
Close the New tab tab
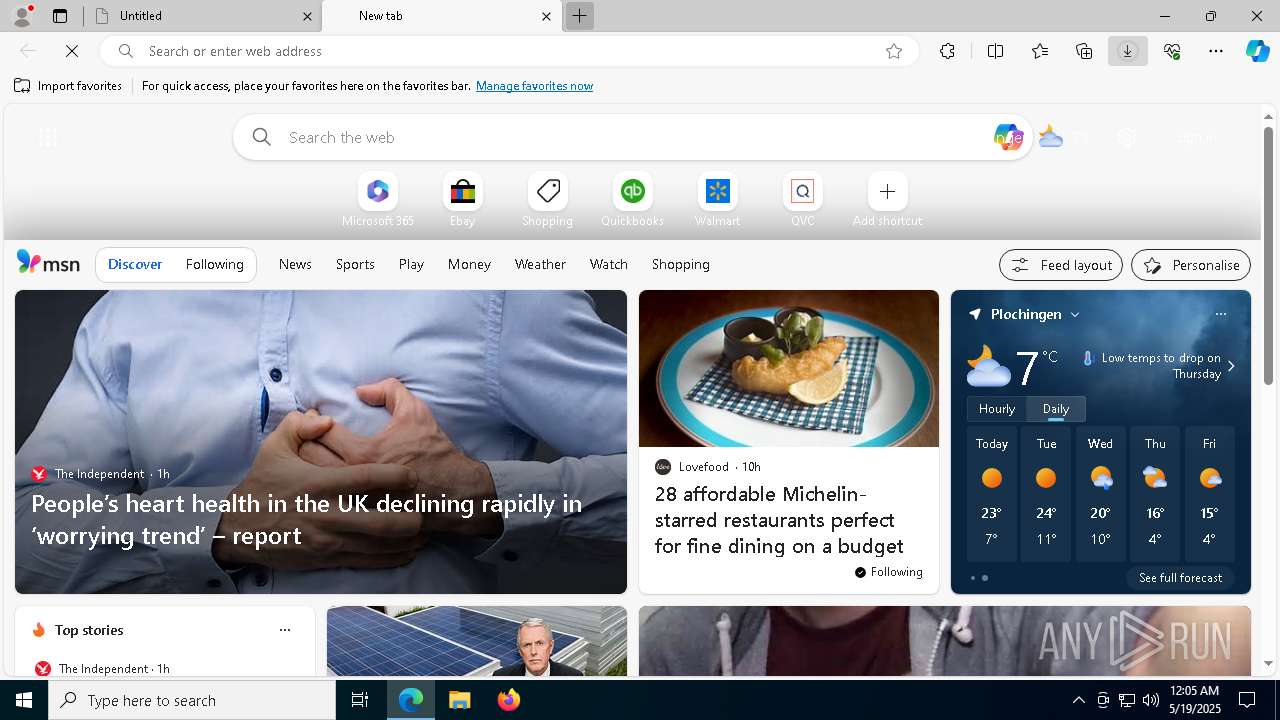click(546, 16)
